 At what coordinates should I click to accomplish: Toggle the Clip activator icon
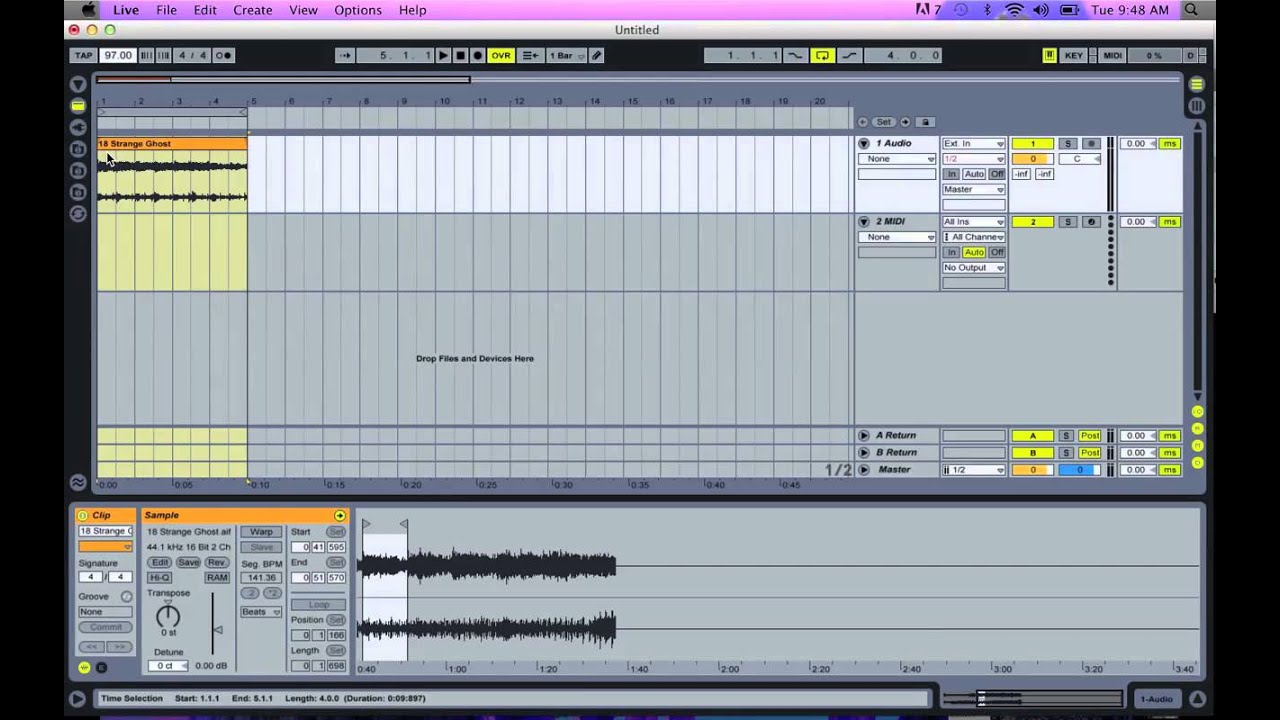click(x=83, y=515)
